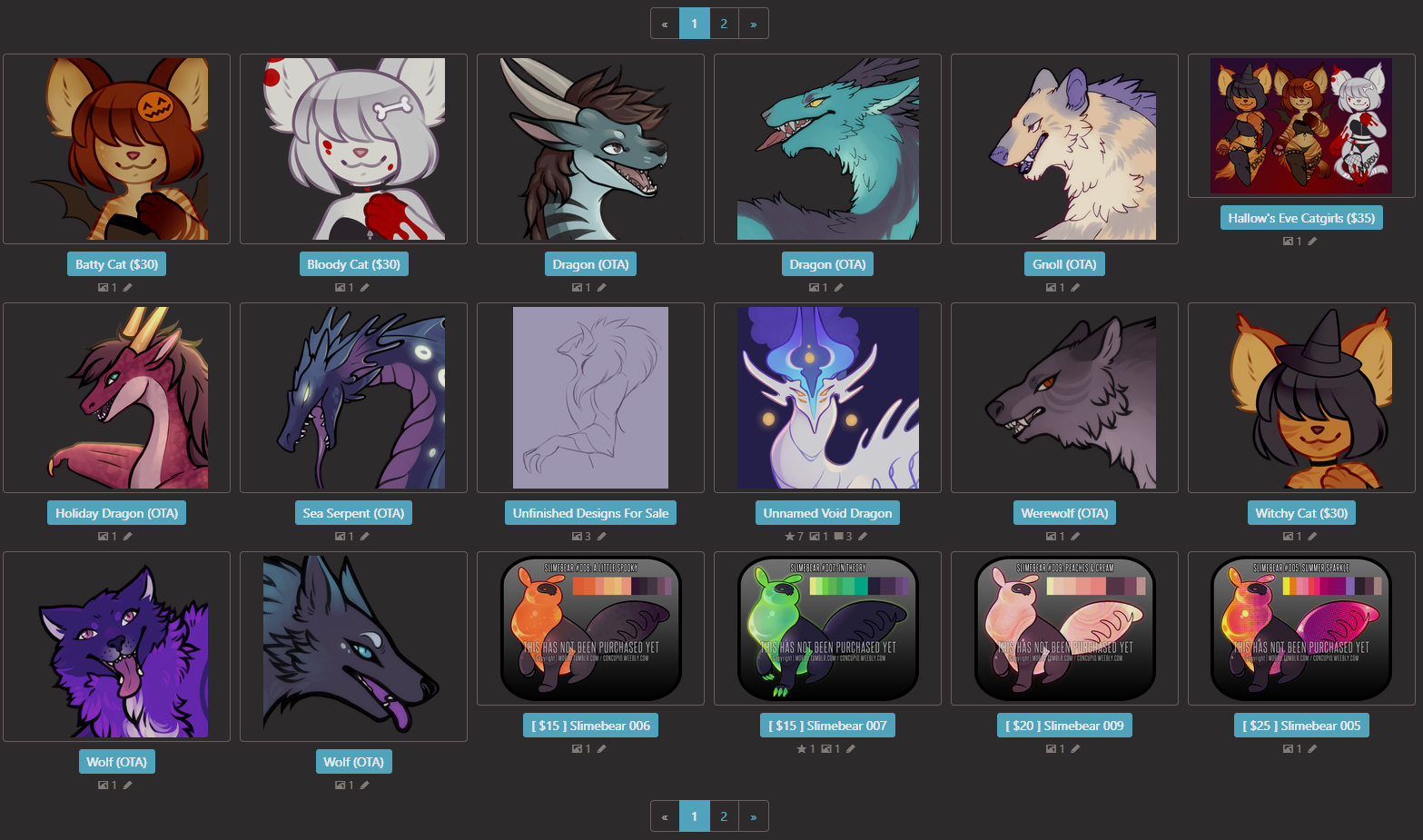Image resolution: width=1423 pixels, height=840 pixels.
Task: Open the [ $20 ] Slimebear 009 link
Action: click(x=1064, y=726)
